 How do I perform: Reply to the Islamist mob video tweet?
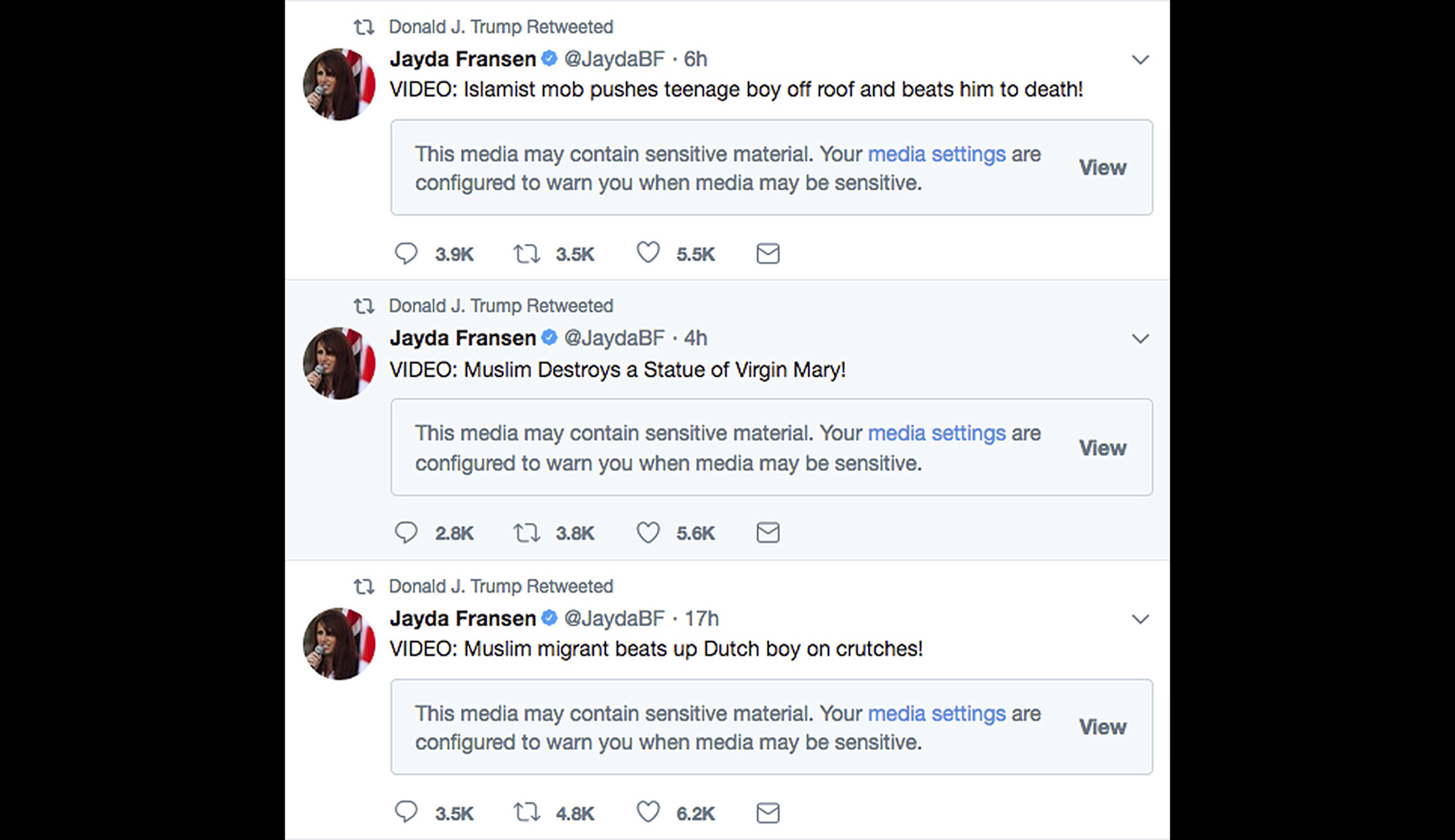pyautogui.click(x=406, y=254)
